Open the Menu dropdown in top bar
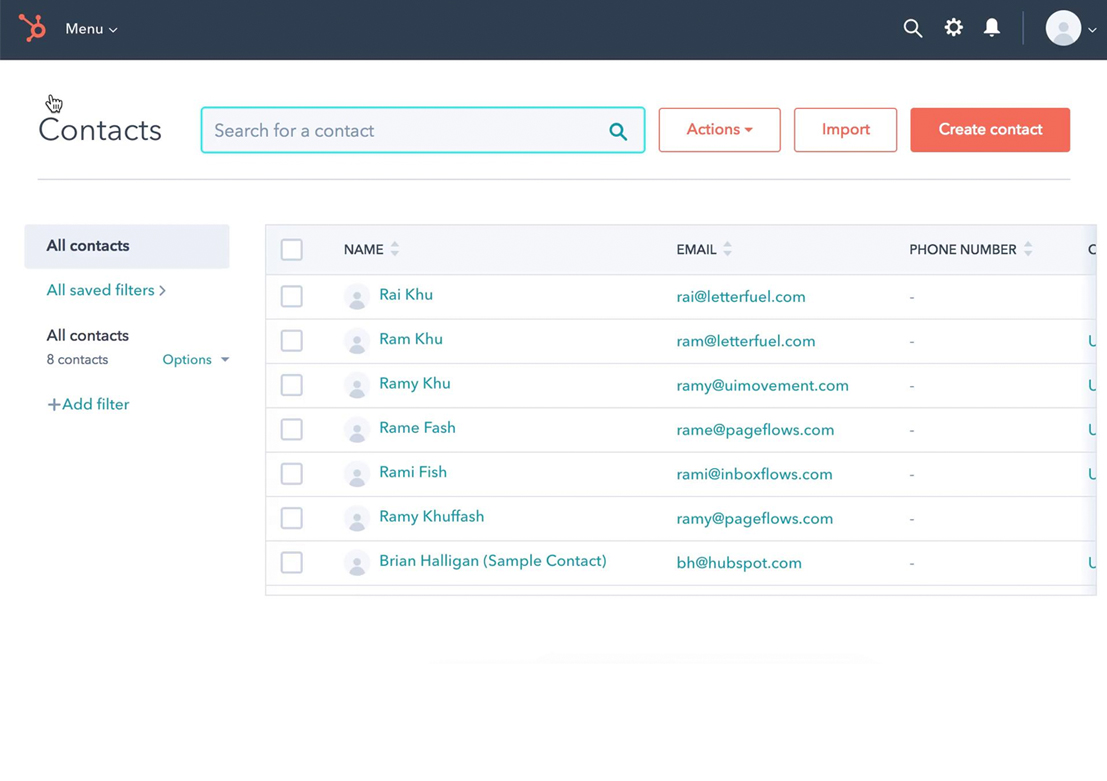 91,29
